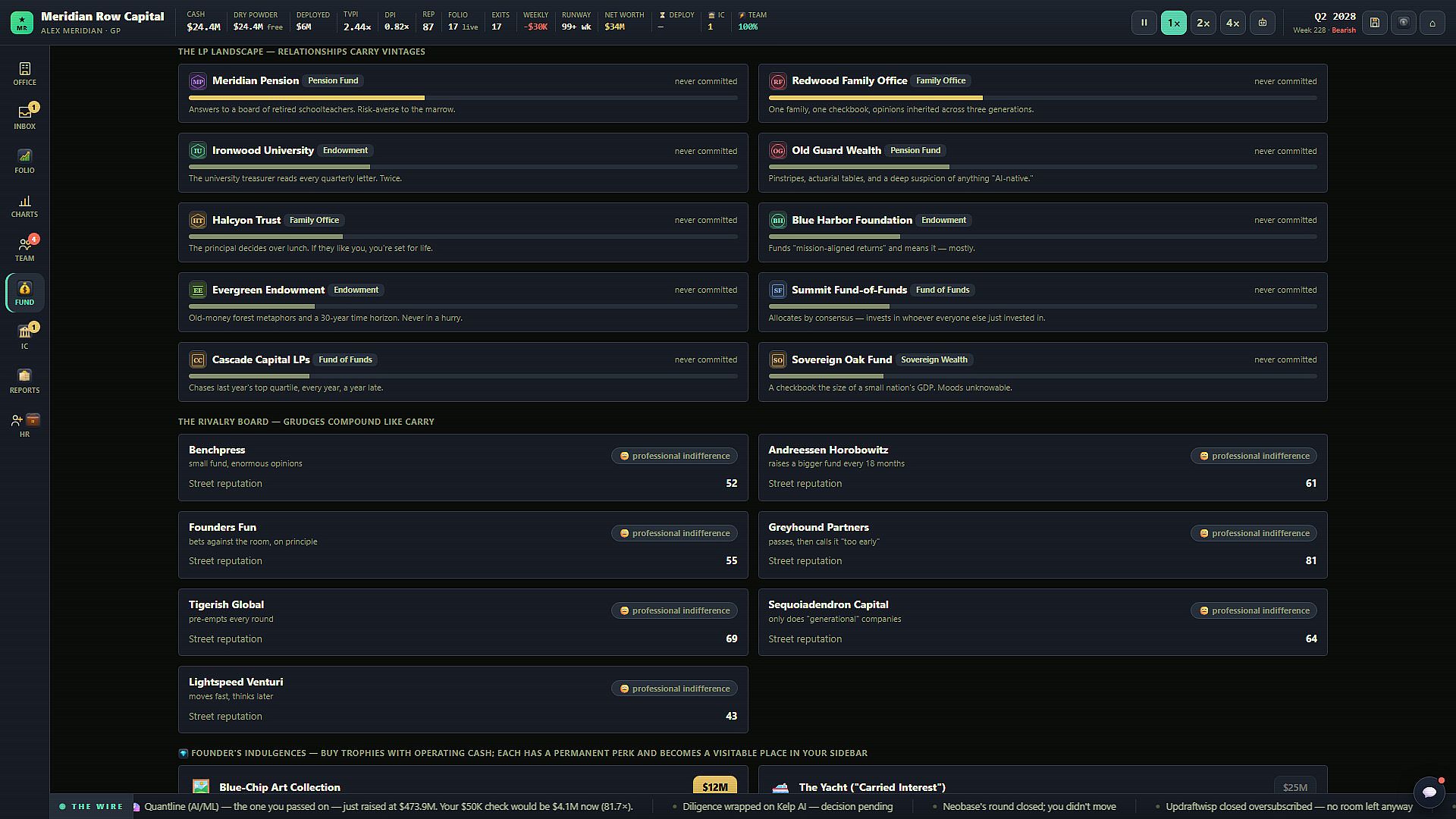Open the Folio sidebar section
The height and width of the screenshot is (819, 1456).
pos(24,162)
